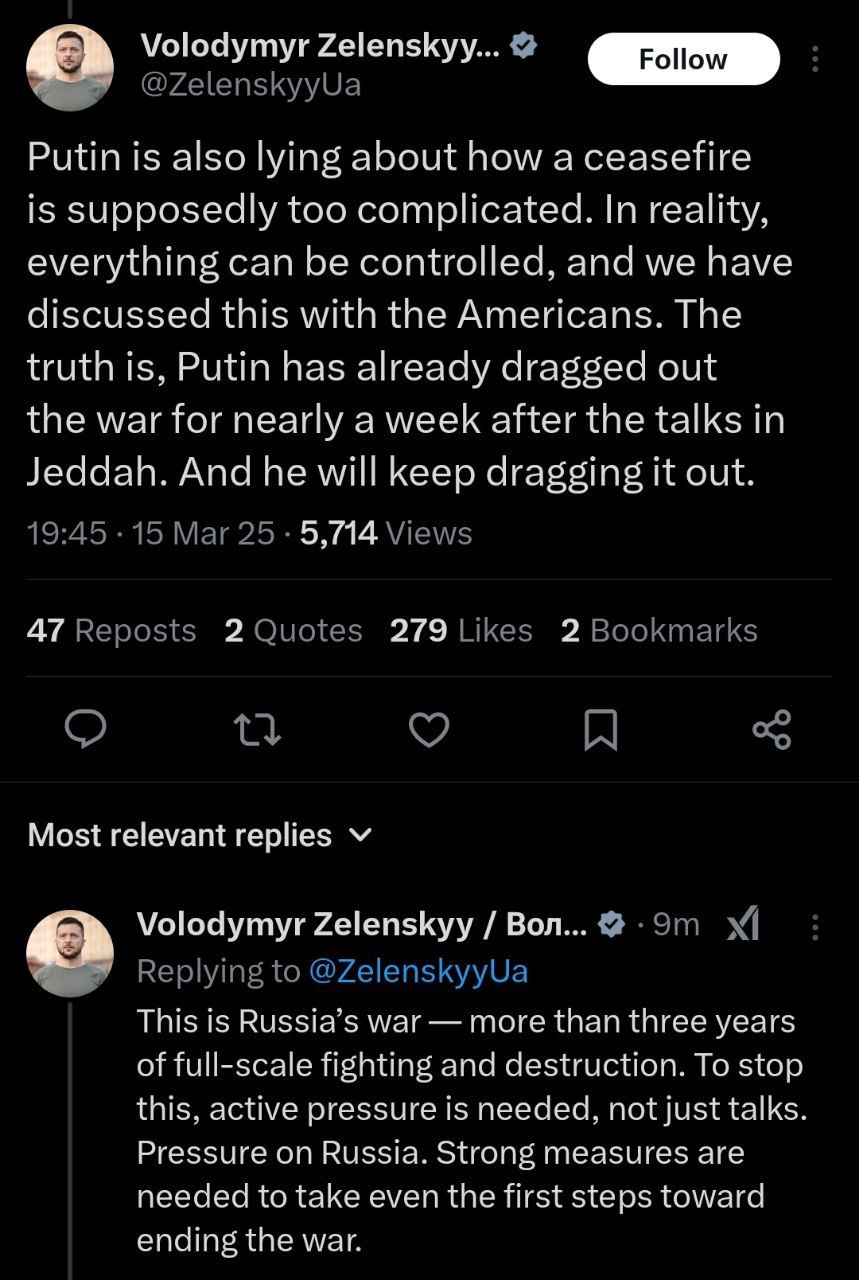Share the tweet via share icon
The image size is (859, 1280).
click(771, 731)
